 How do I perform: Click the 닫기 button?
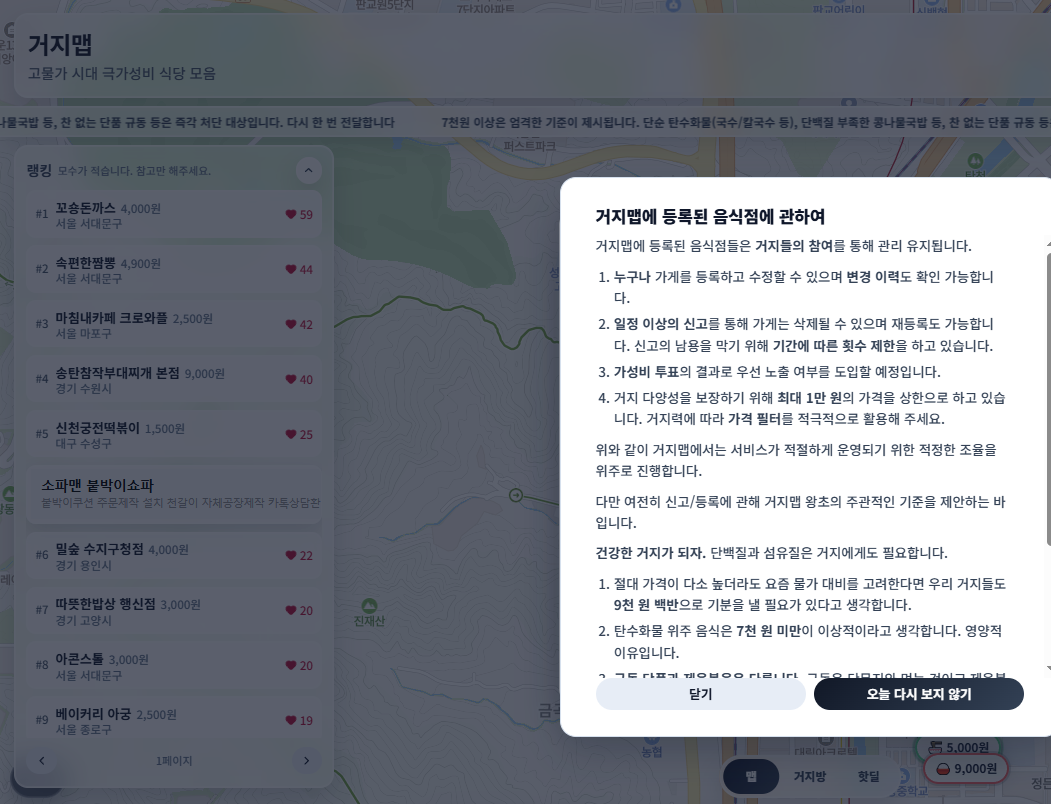[x=700, y=694]
